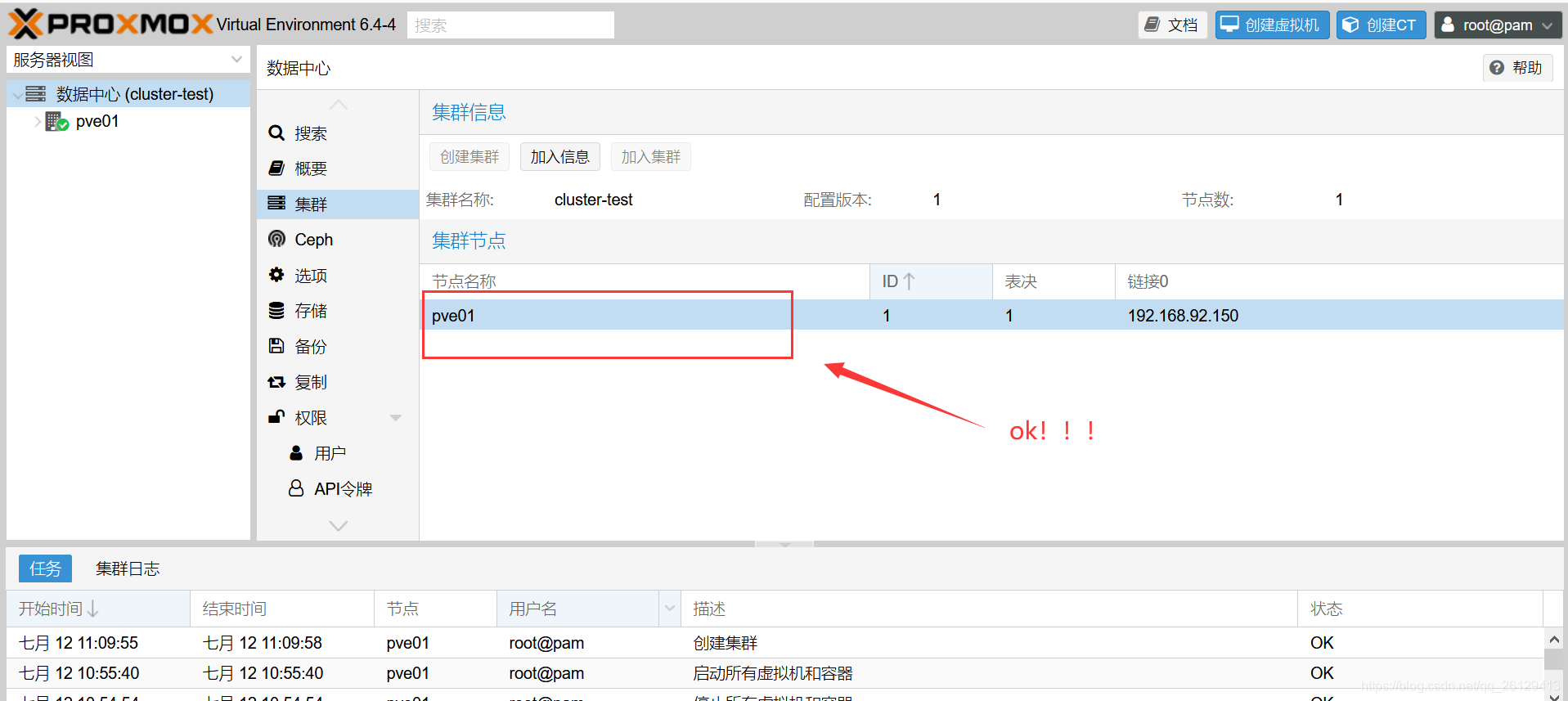Click the search magnifier icon in sidebar
This screenshot has height=701, width=1568.
coord(276,133)
